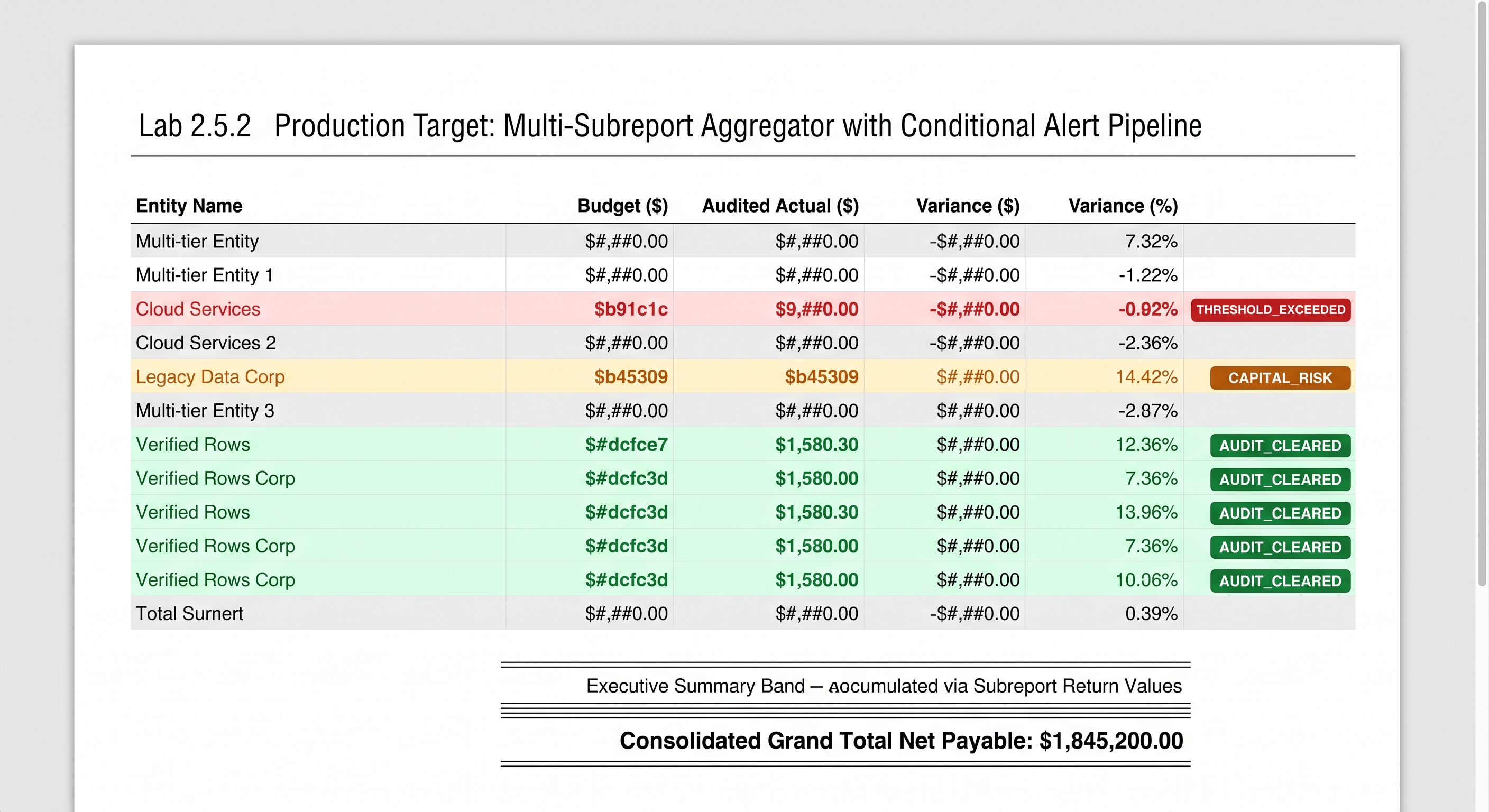Select the "Lab 2.5.2 Production Target" report title

[x=670, y=126]
